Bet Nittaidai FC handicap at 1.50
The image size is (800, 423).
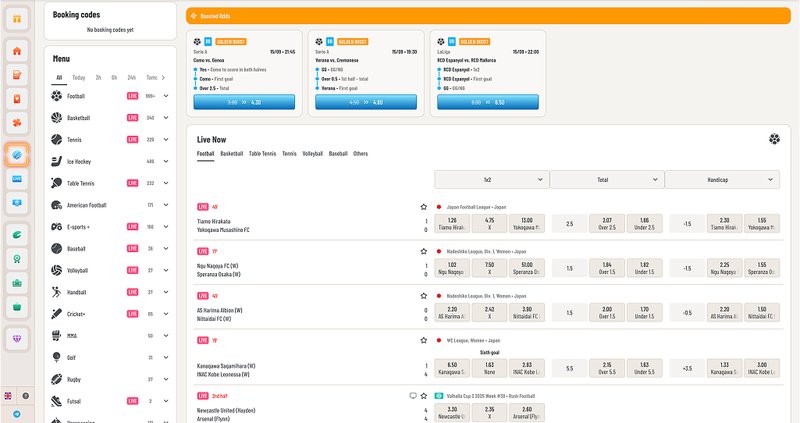762,312
